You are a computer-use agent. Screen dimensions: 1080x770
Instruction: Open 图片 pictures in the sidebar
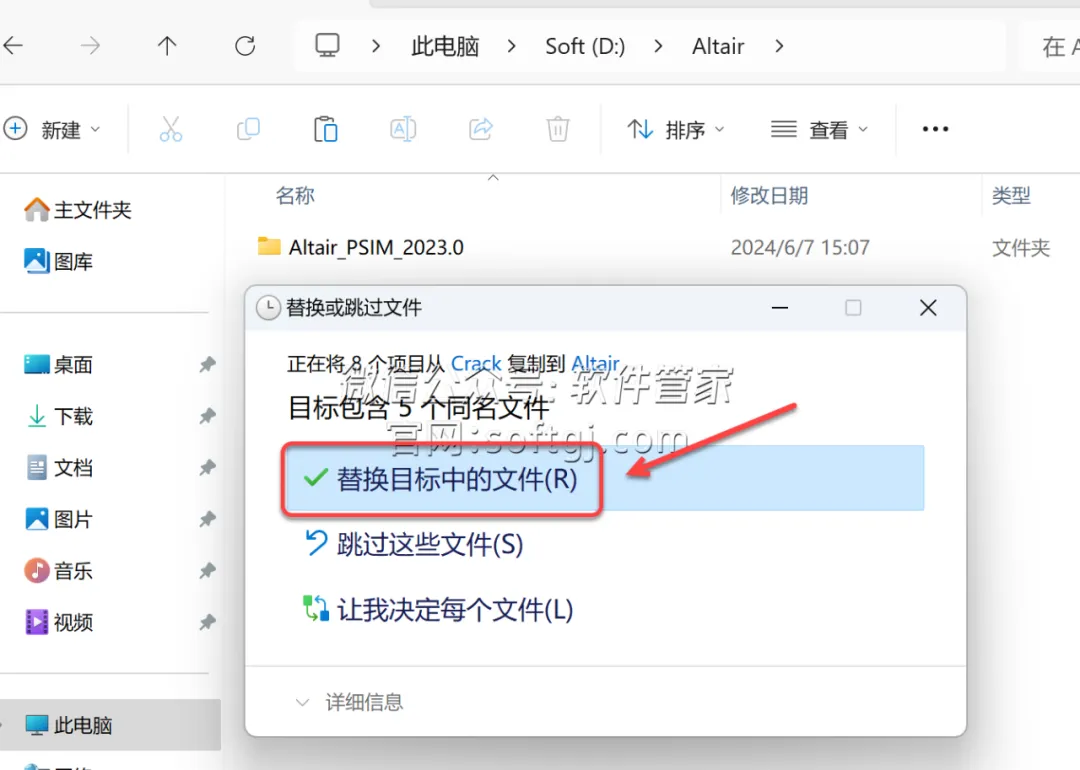pos(58,519)
